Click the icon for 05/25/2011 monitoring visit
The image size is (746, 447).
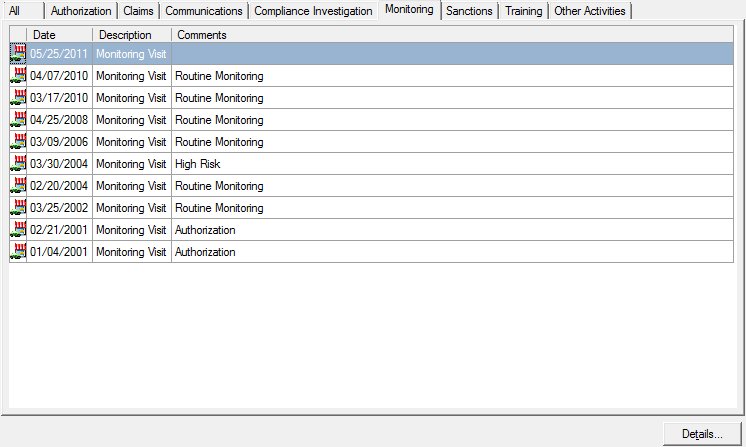pyautogui.click(x=18, y=54)
